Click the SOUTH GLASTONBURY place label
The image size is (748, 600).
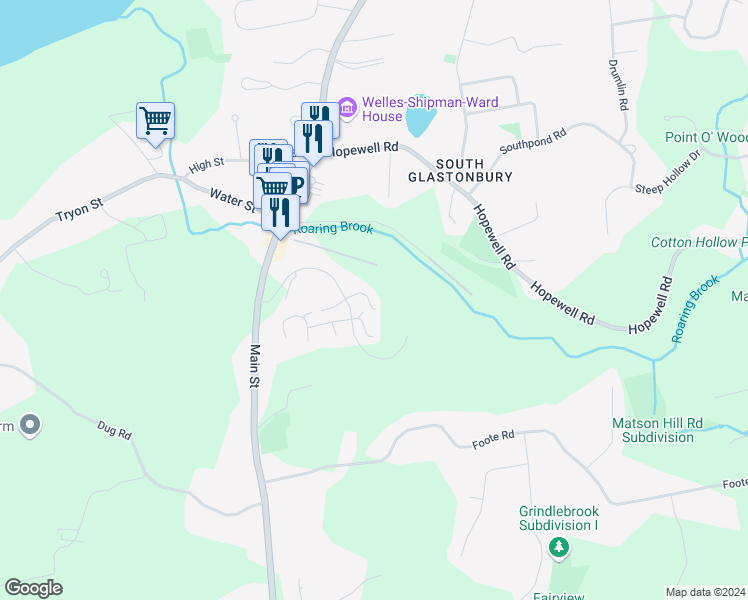pyautogui.click(x=460, y=171)
